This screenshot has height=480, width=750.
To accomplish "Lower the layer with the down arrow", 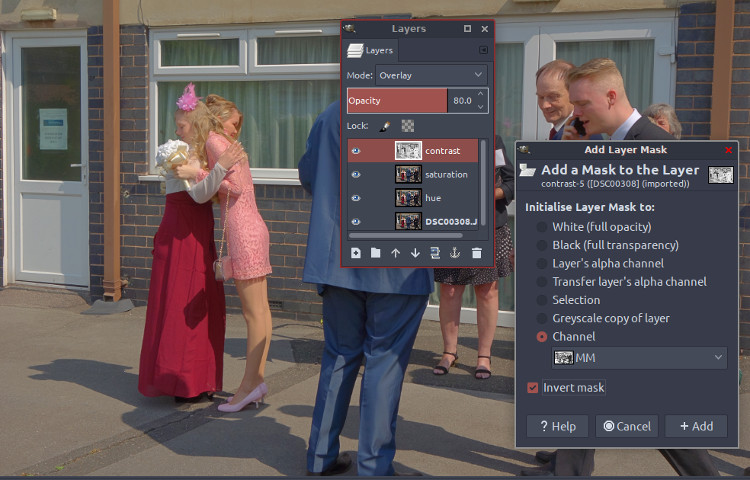I will [x=415, y=253].
